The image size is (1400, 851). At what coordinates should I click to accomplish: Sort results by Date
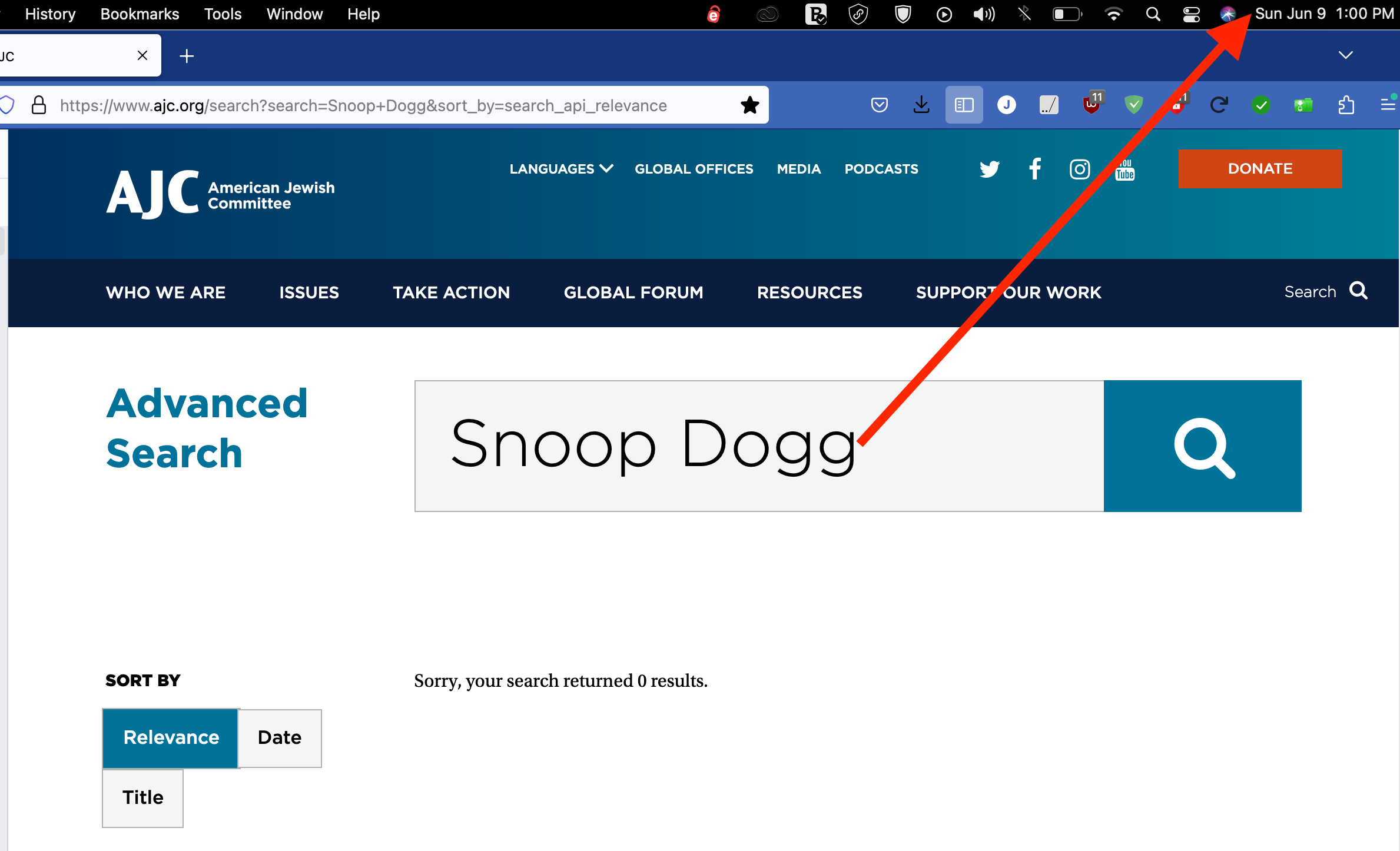pos(280,738)
